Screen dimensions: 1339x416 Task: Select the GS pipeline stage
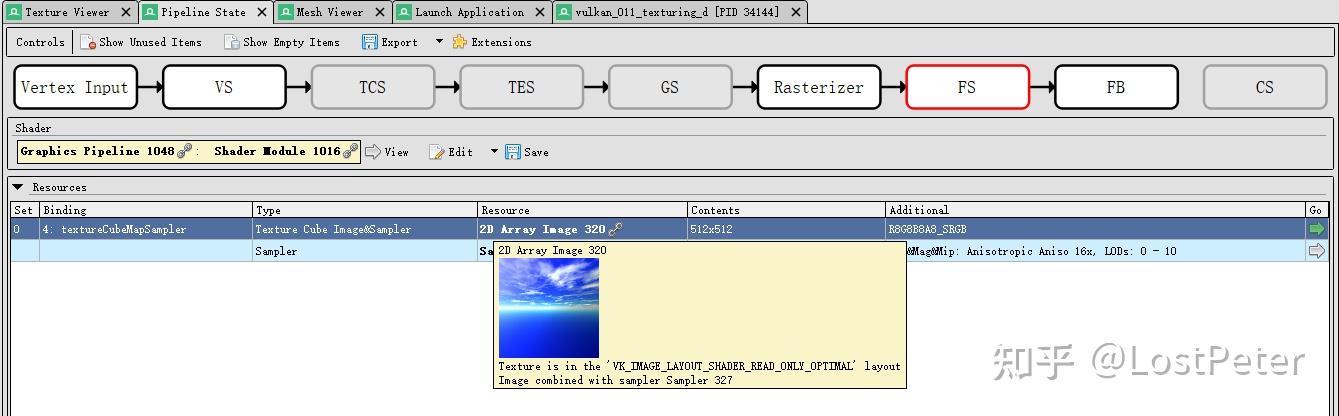tap(670, 87)
